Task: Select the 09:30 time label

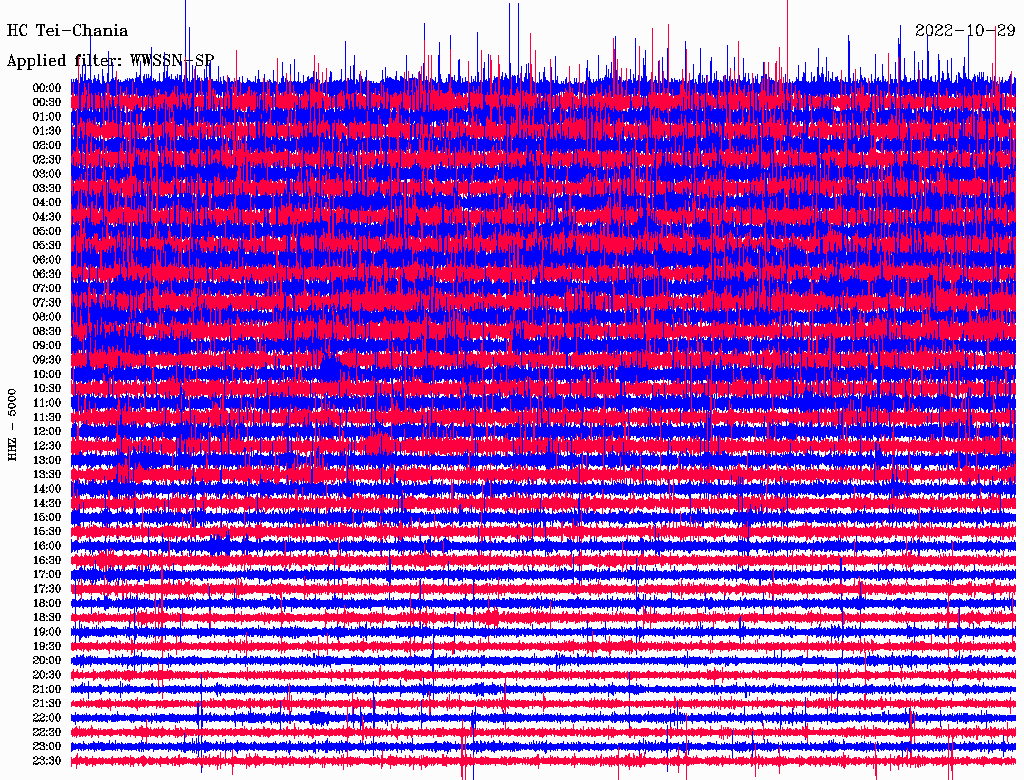Action: coord(47,360)
